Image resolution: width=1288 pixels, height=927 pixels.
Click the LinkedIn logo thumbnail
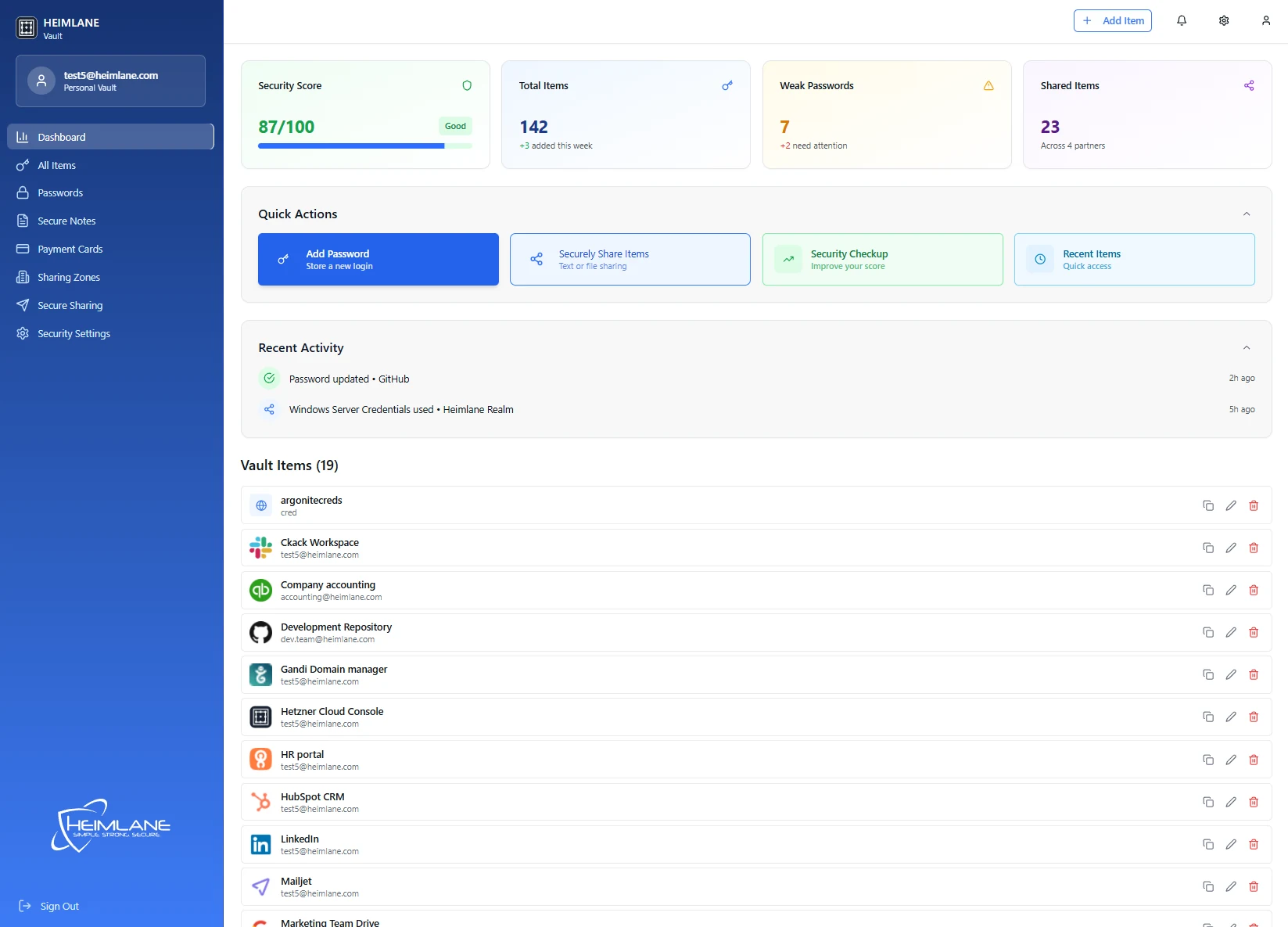(260, 844)
